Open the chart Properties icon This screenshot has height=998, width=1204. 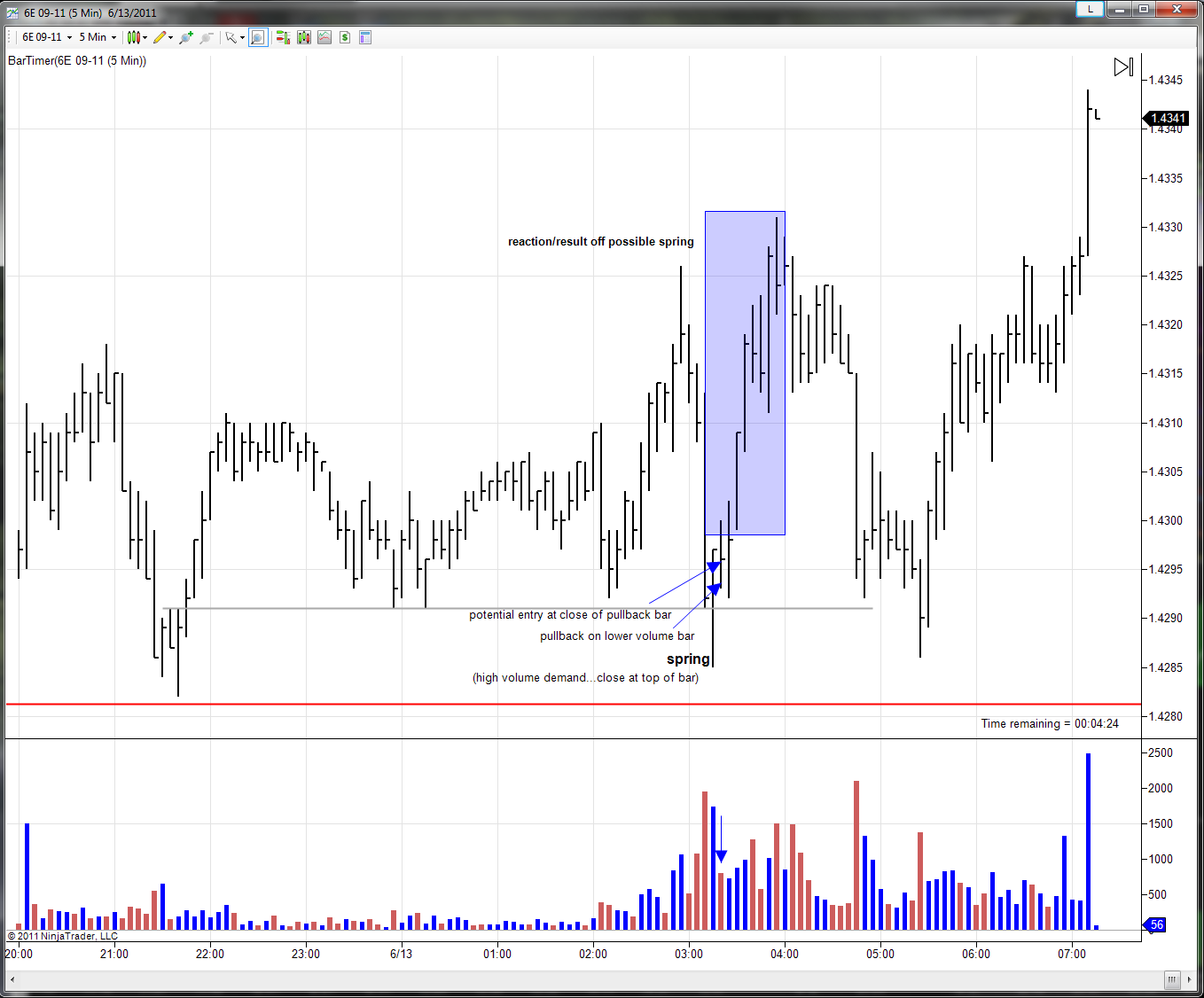(365, 37)
